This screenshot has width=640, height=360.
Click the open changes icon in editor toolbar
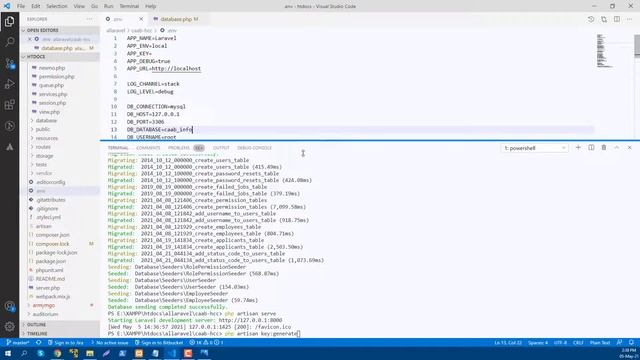[x=604, y=19]
